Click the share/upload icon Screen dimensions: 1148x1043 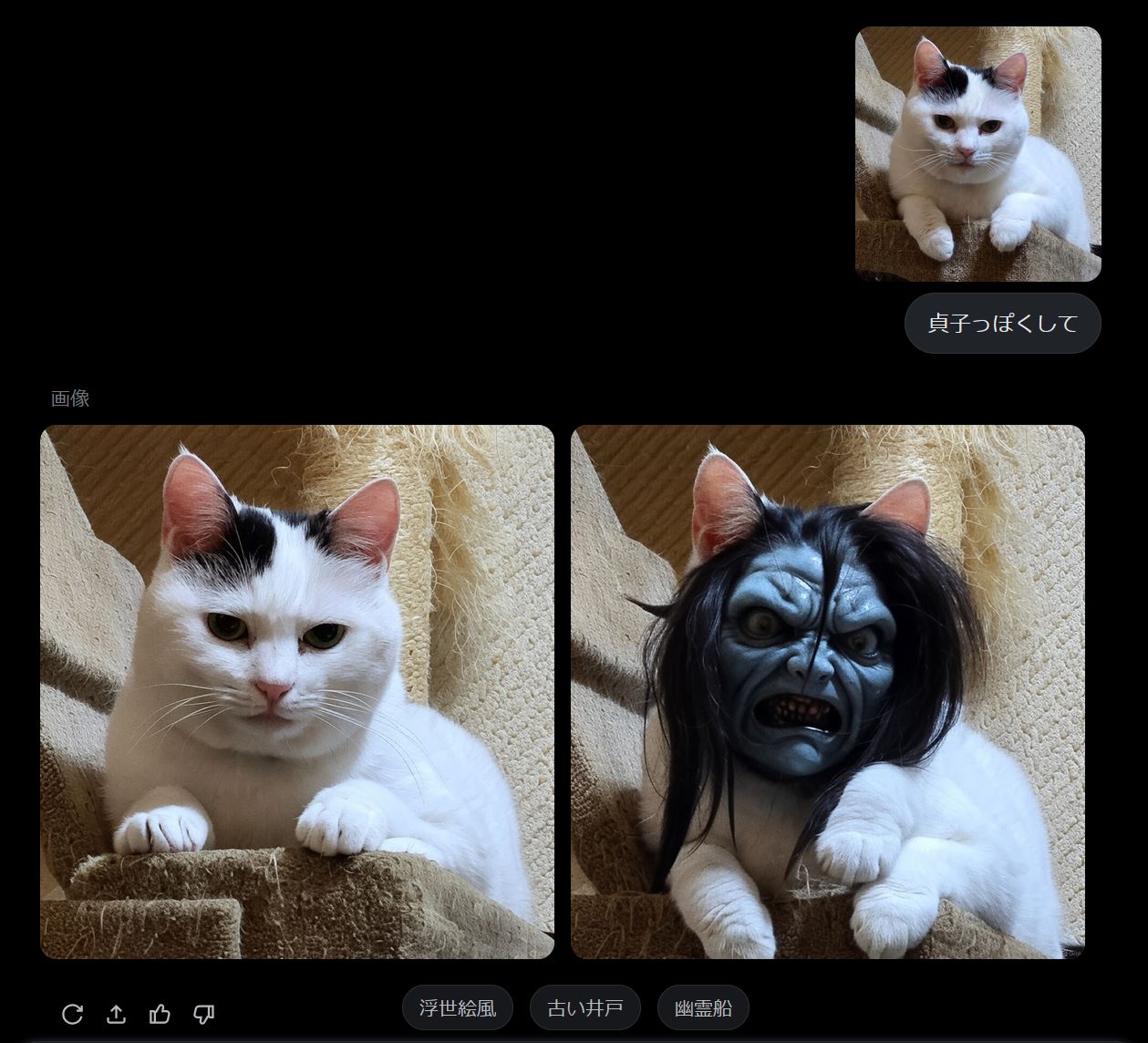pyautogui.click(x=116, y=1014)
